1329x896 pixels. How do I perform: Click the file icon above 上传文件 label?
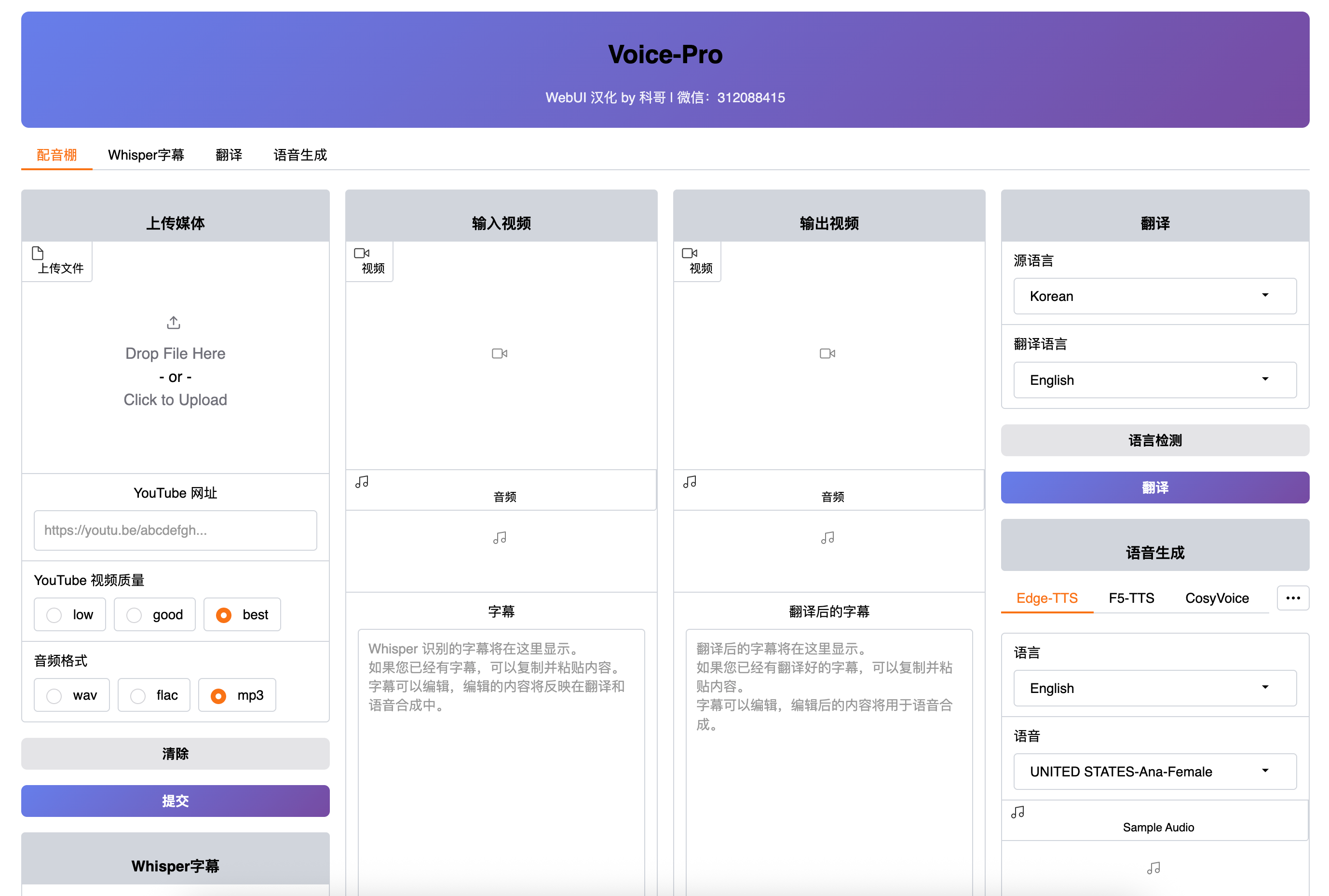click(38, 253)
